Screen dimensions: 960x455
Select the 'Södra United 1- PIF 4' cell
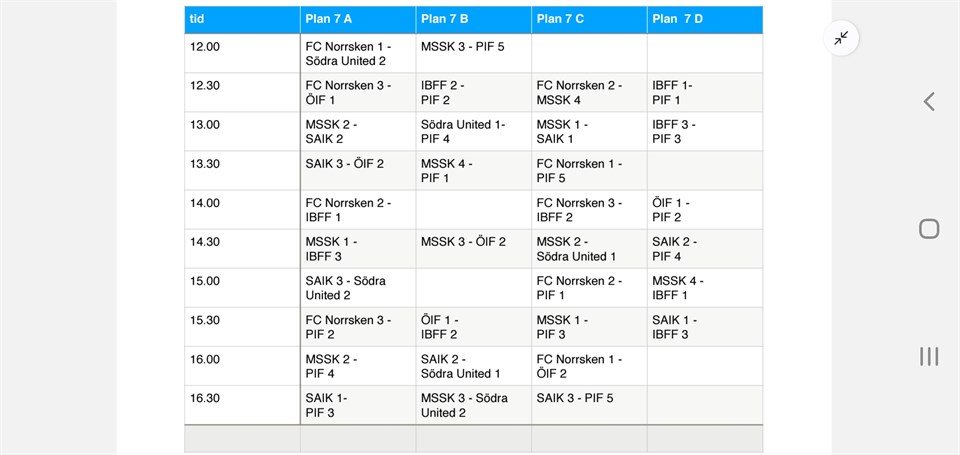[x=473, y=131]
